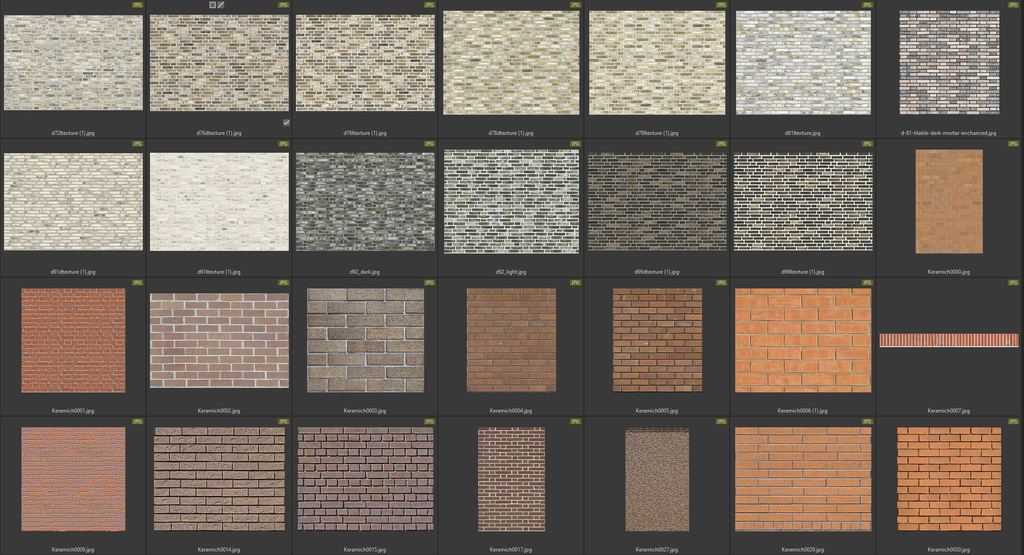This screenshot has width=1024, height=555.
Task: Uncheck the selection checkbox on the checked texture
Action: click(286, 122)
